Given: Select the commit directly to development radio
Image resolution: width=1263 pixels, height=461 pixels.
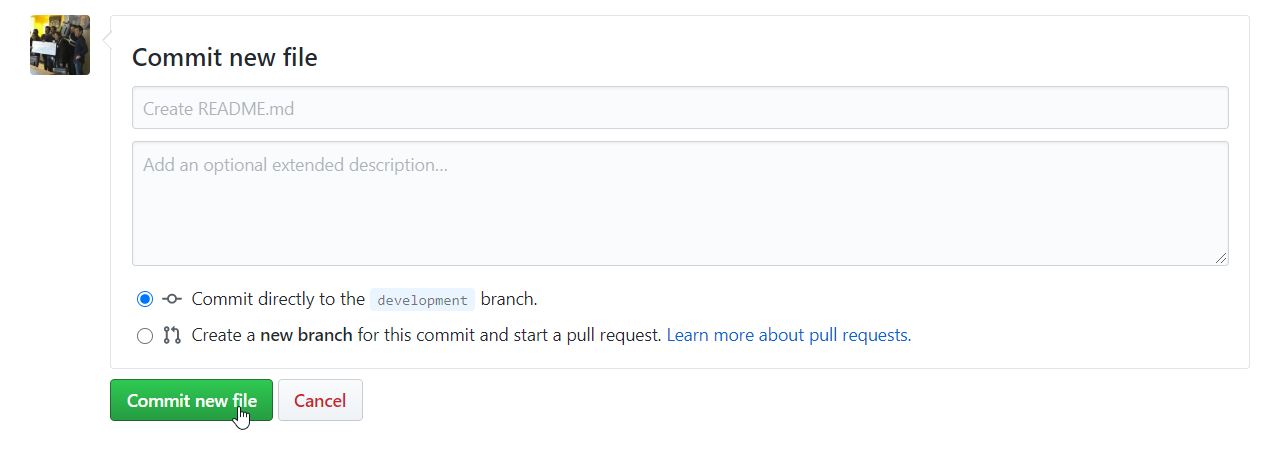Looking at the screenshot, I should 145,299.
